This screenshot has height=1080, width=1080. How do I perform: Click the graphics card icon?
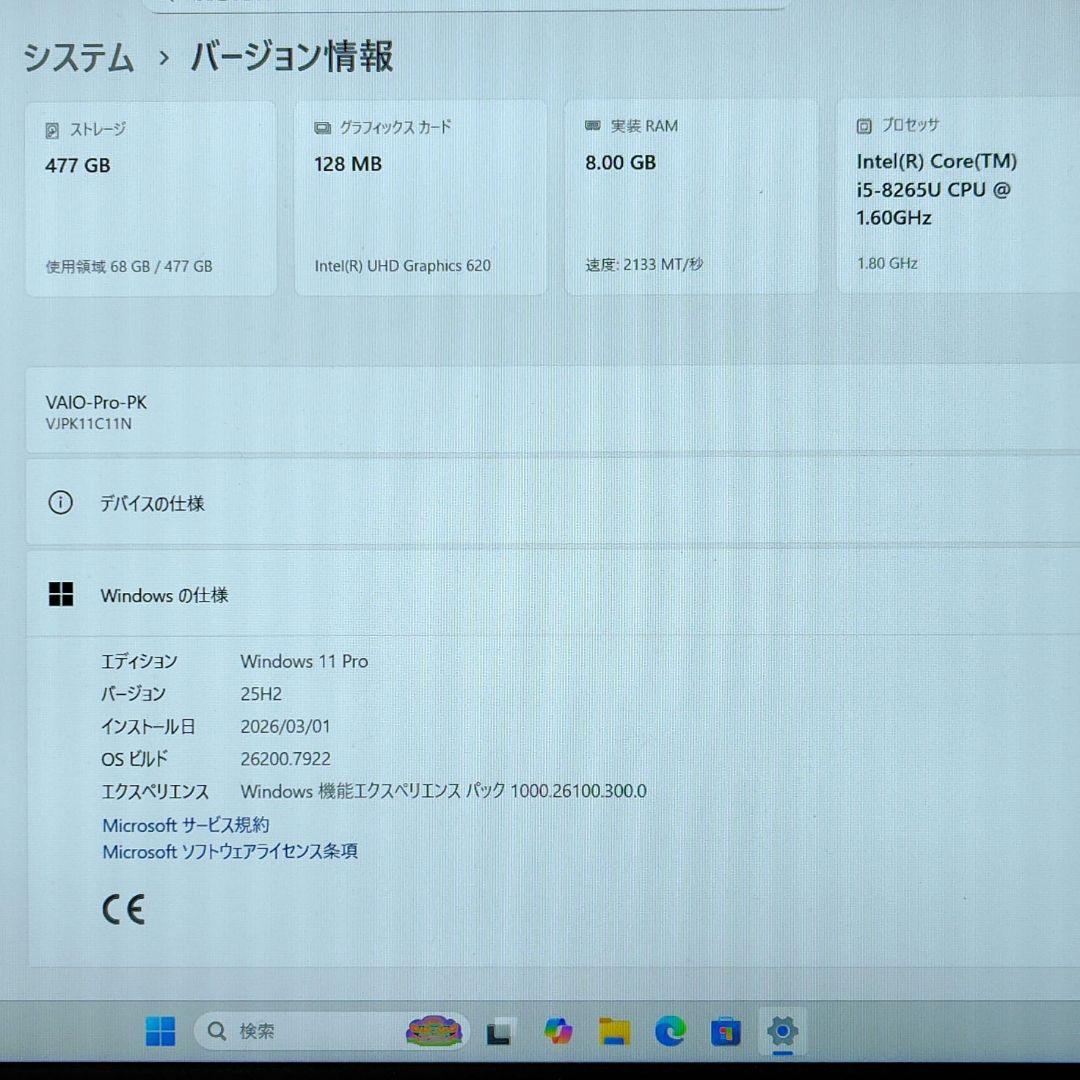click(322, 128)
